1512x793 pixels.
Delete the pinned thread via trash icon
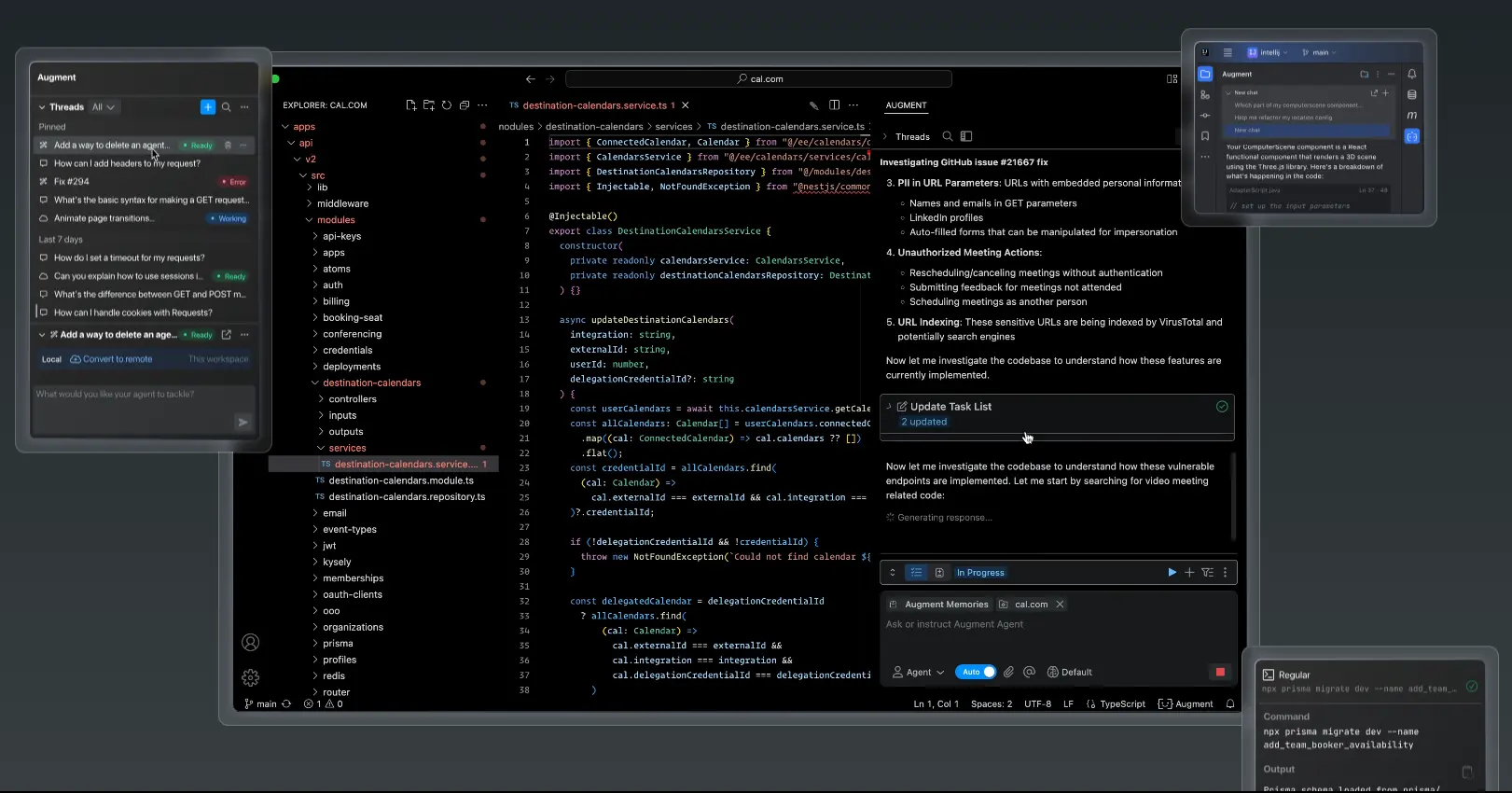228,146
